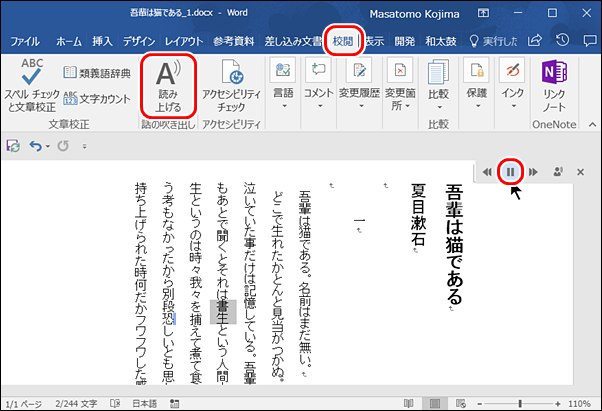Click the Tell Me lightbulb search box

[494, 41]
